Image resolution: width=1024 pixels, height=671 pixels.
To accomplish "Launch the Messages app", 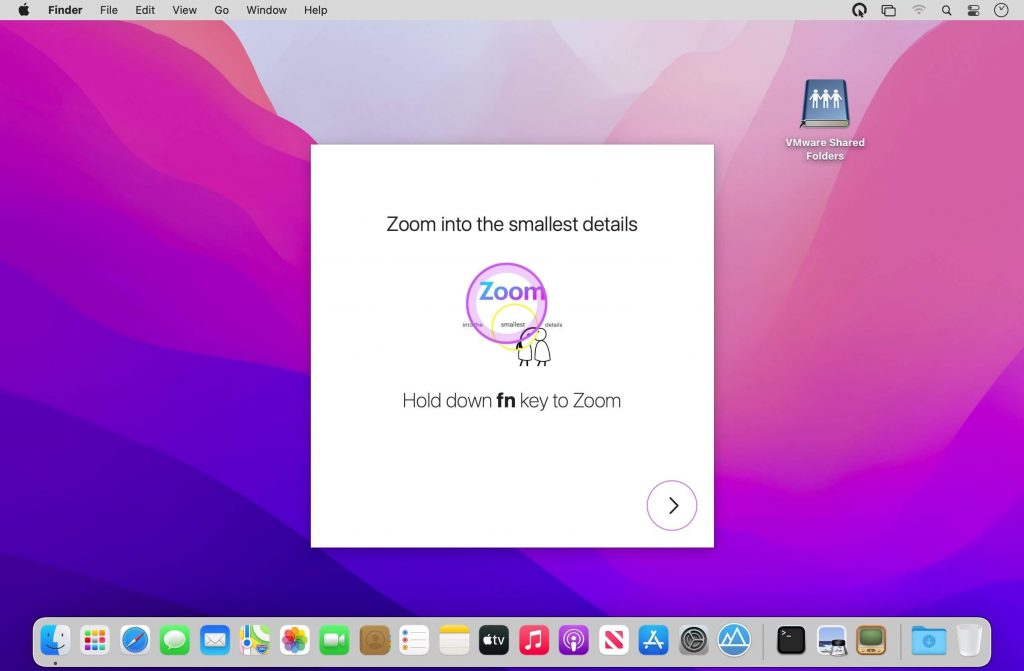I will 175,640.
